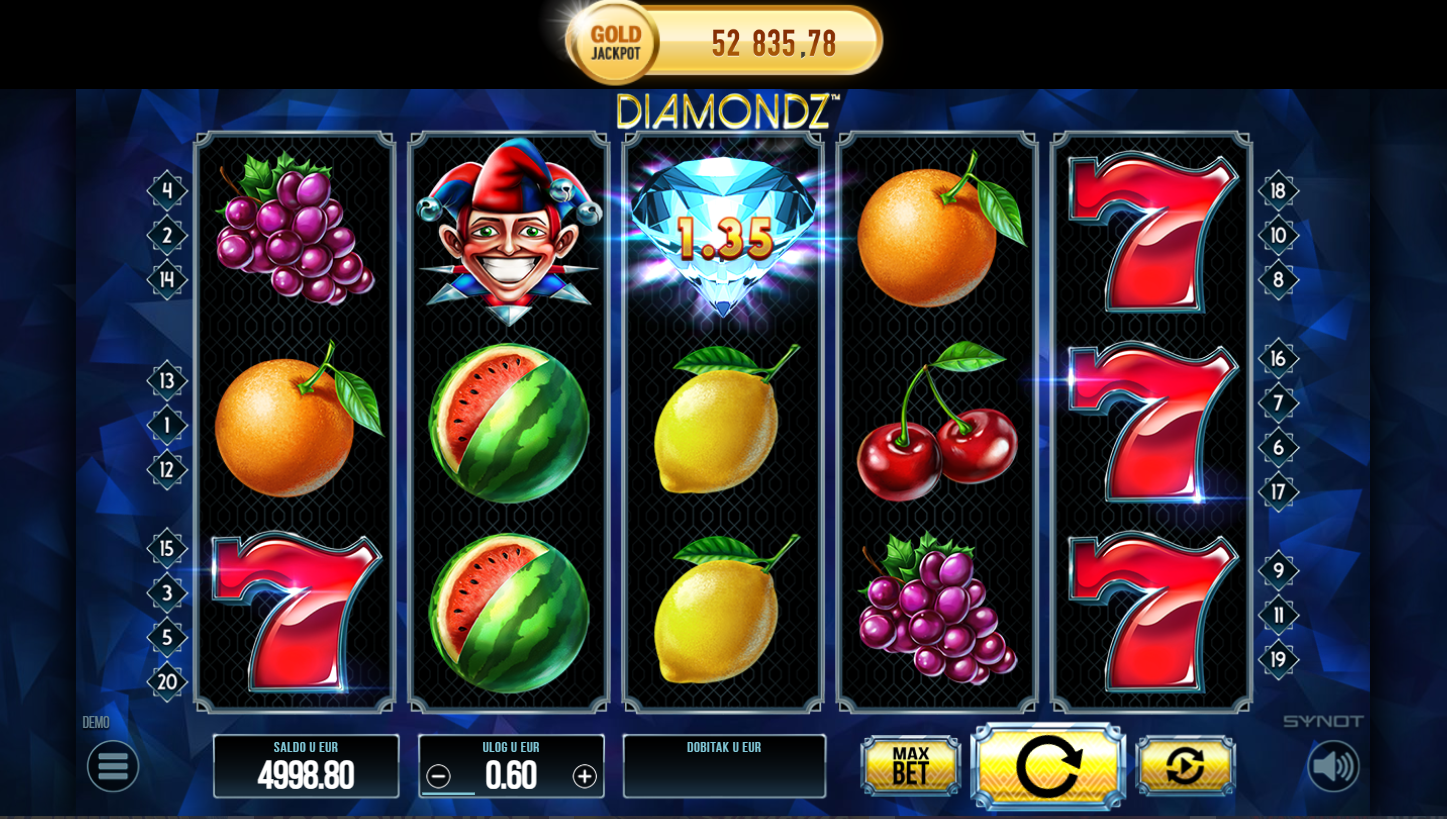Spin the reels with the big arrow button

tap(1048, 767)
